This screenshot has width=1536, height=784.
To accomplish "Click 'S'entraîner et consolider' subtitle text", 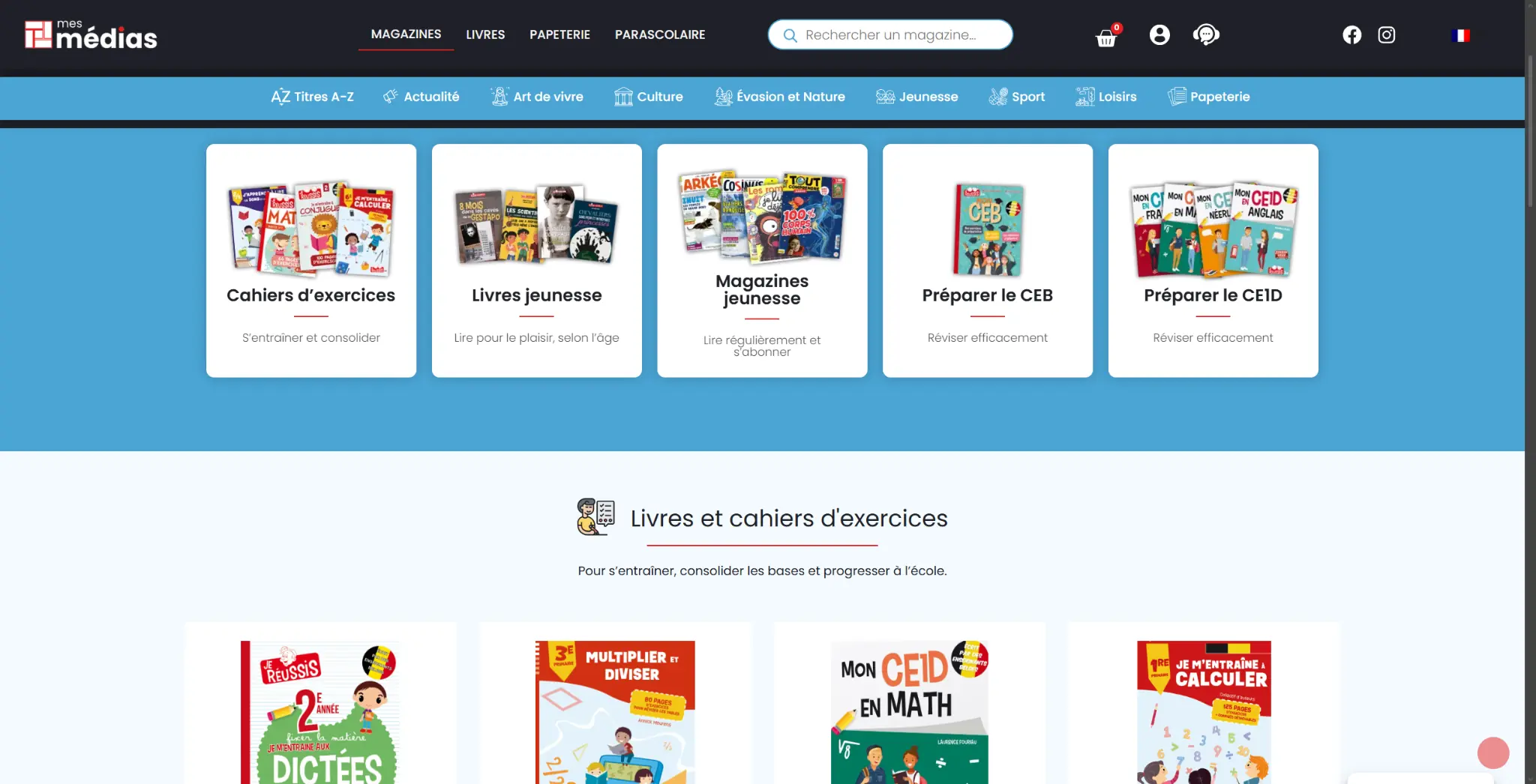I will tap(310, 338).
